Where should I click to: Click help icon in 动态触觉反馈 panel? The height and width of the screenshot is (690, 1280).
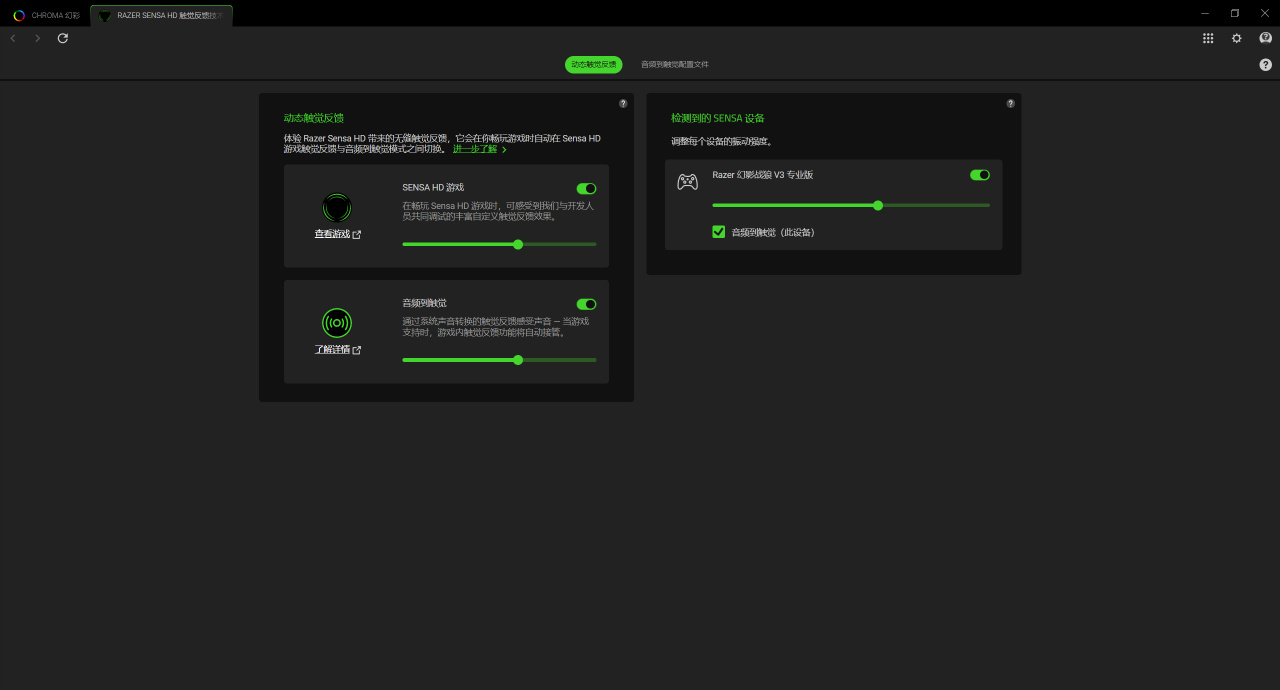coord(623,103)
